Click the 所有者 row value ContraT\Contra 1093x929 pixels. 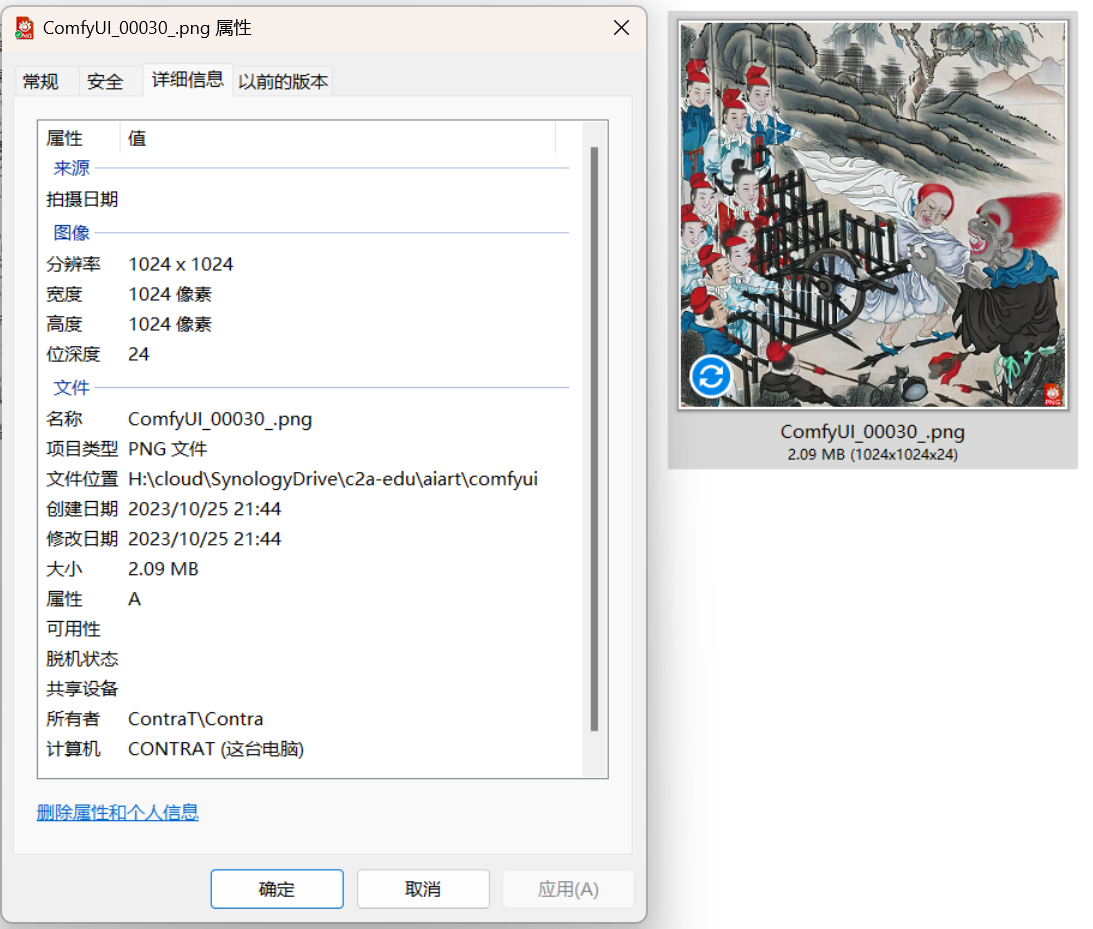coord(196,719)
